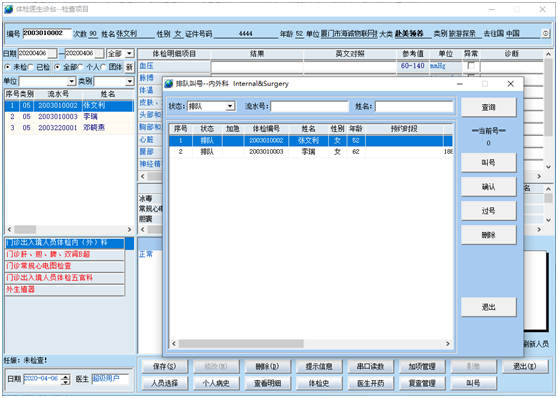558x398 pixels.
Task: Select queue row 1 张文利 in dialog
Action: tap(311, 141)
